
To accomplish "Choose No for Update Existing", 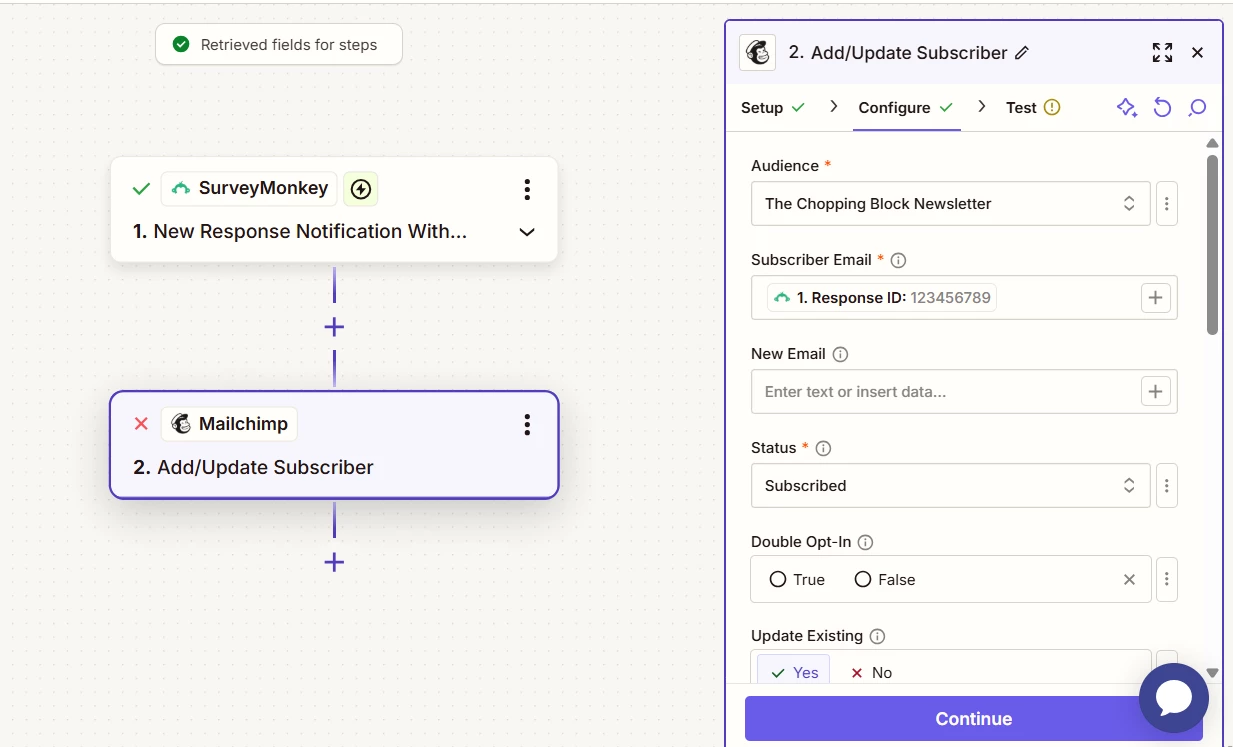I will [x=871, y=673].
